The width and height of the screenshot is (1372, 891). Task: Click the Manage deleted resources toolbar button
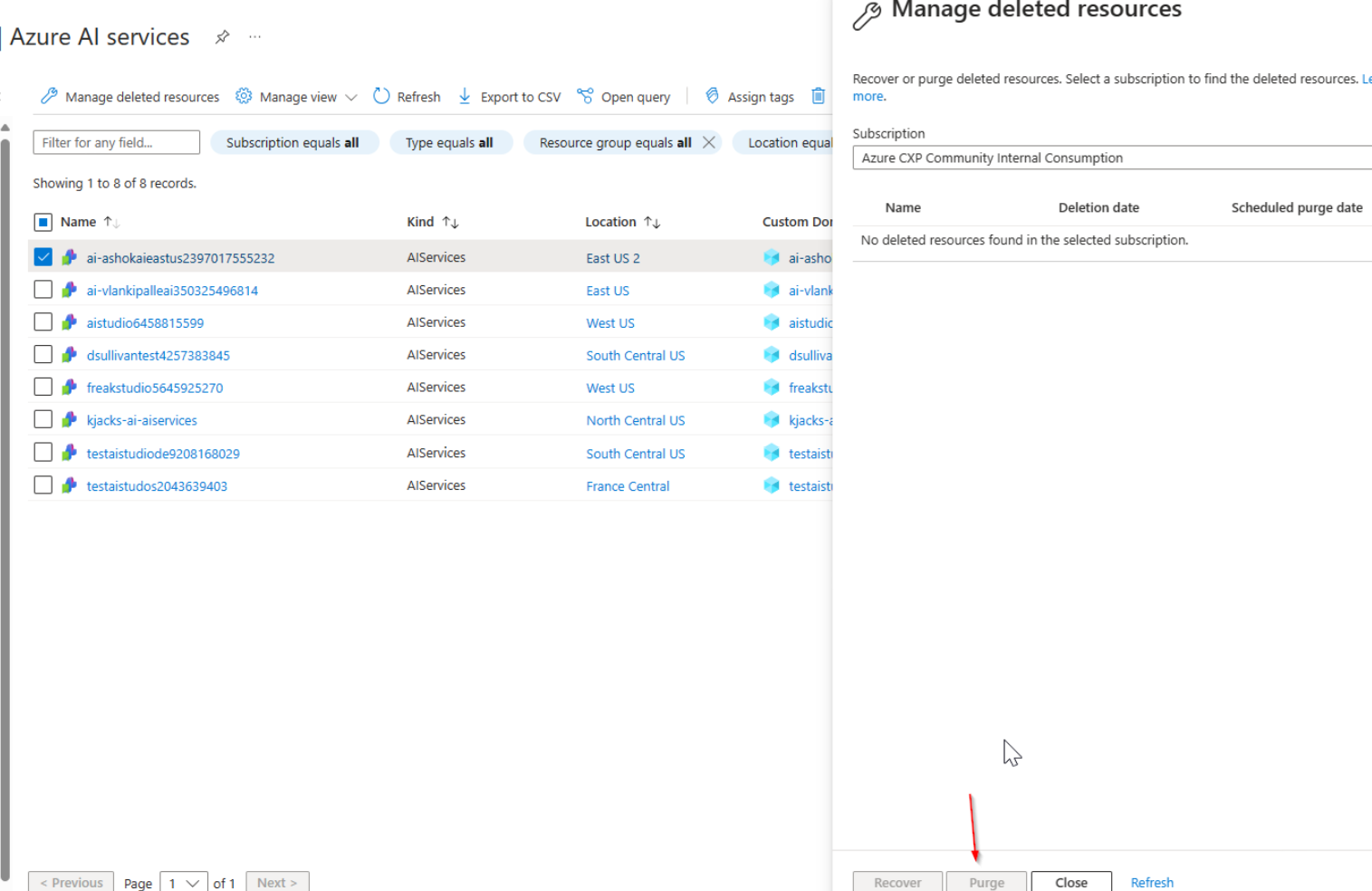click(130, 96)
